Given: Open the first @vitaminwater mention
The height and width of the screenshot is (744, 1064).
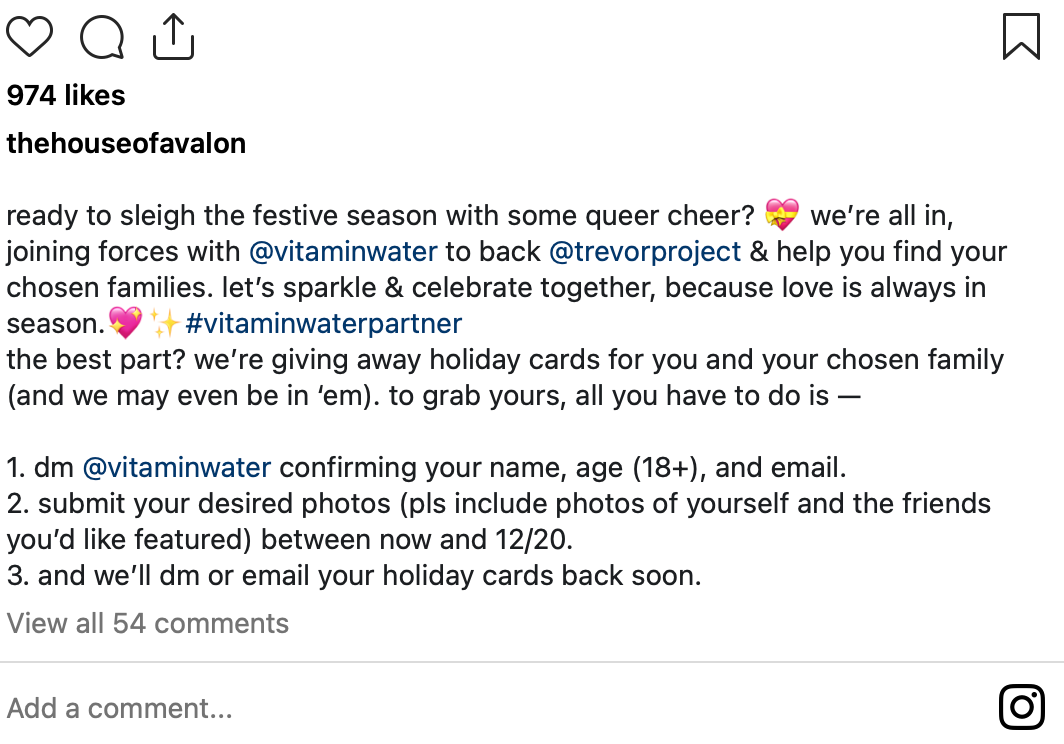Looking at the screenshot, I should [x=343, y=251].
